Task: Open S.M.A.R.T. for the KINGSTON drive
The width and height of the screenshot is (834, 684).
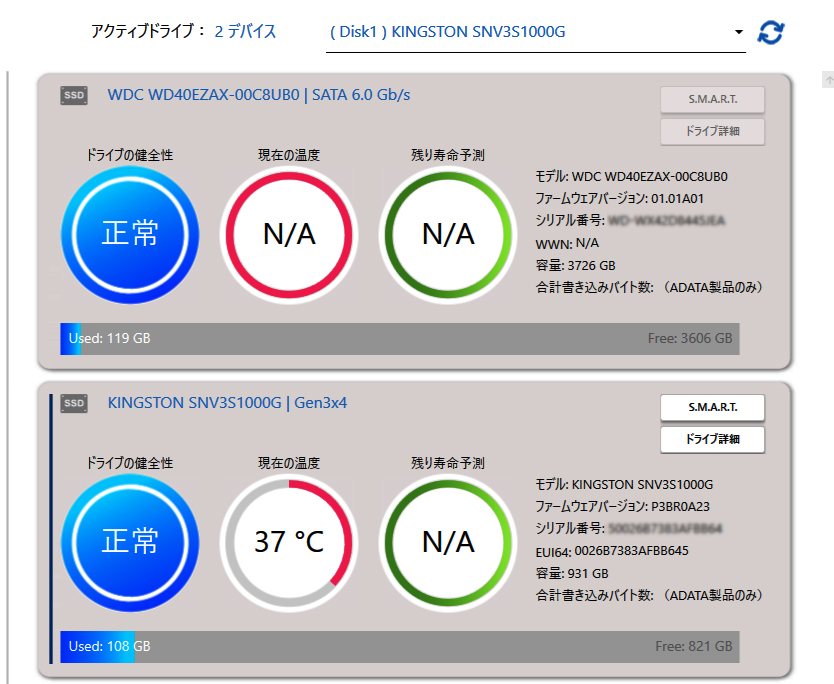Action: coord(712,407)
